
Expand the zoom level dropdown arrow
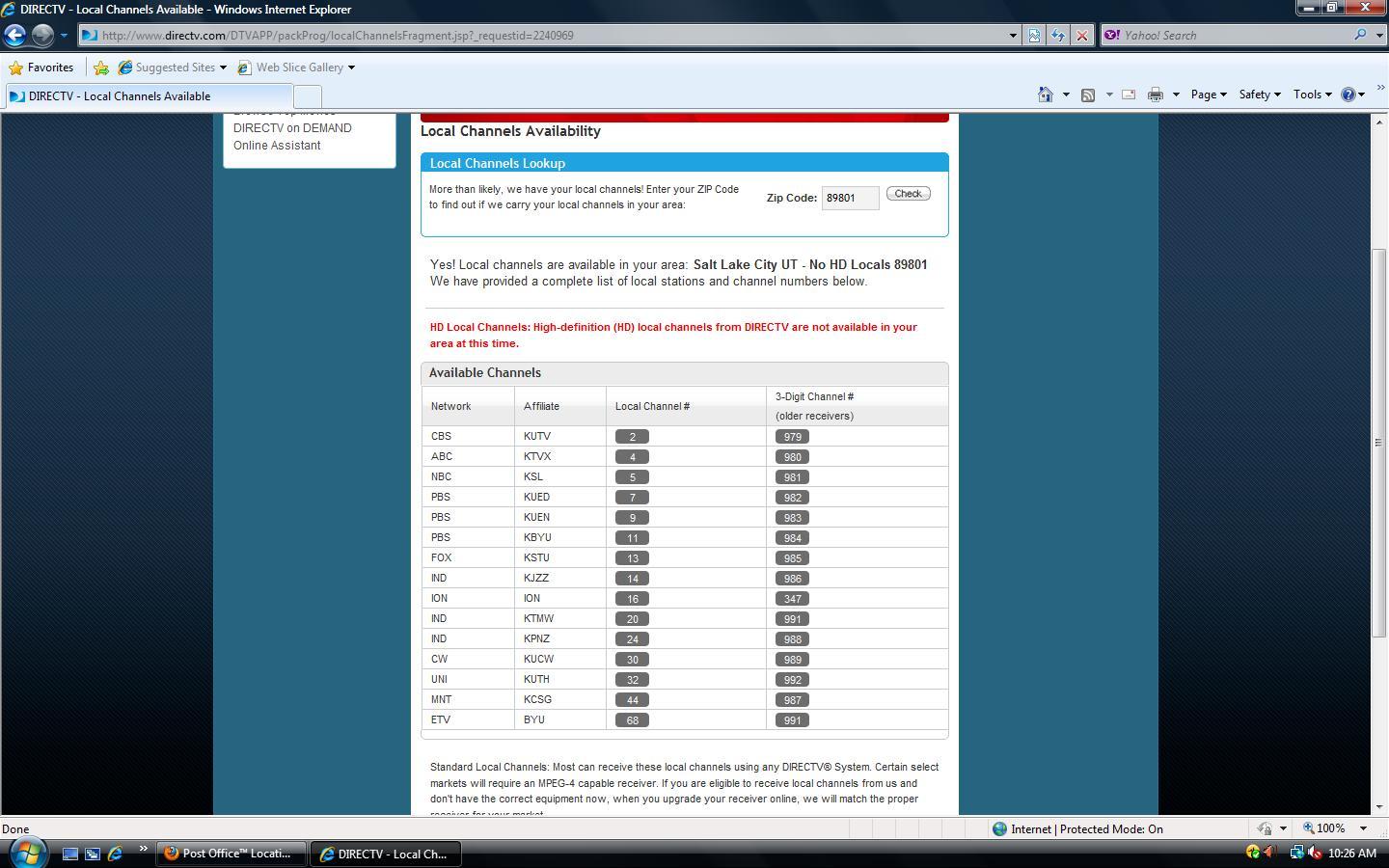coord(1363,829)
